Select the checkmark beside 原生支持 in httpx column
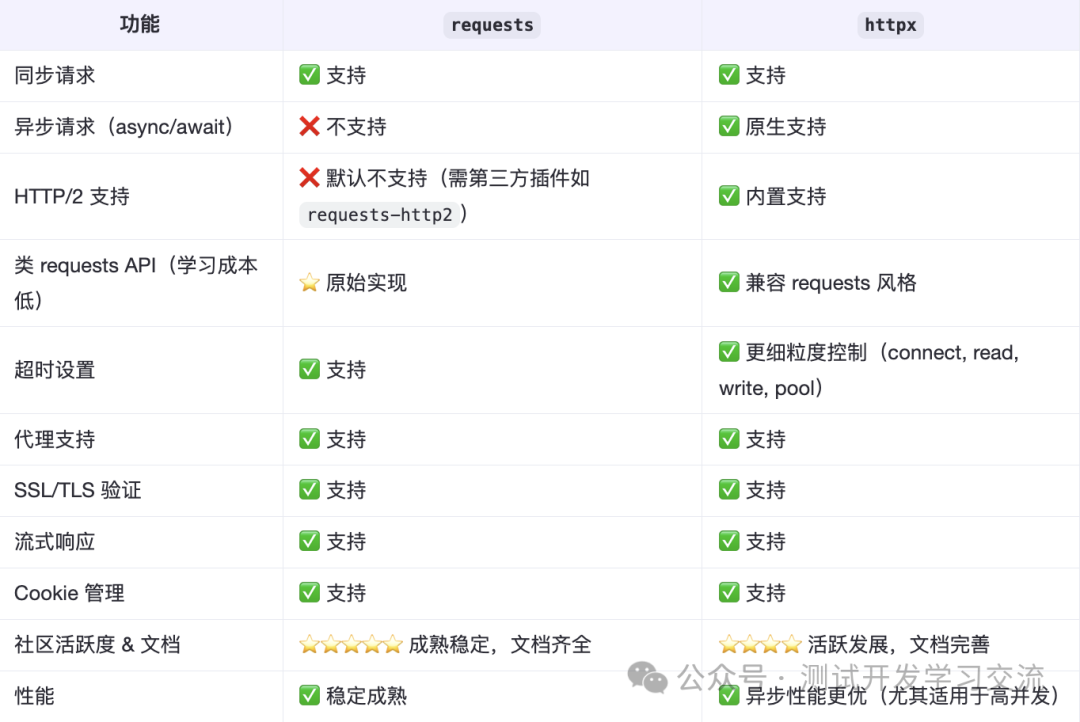Viewport: 1080px width, 722px height. point(729,126)
